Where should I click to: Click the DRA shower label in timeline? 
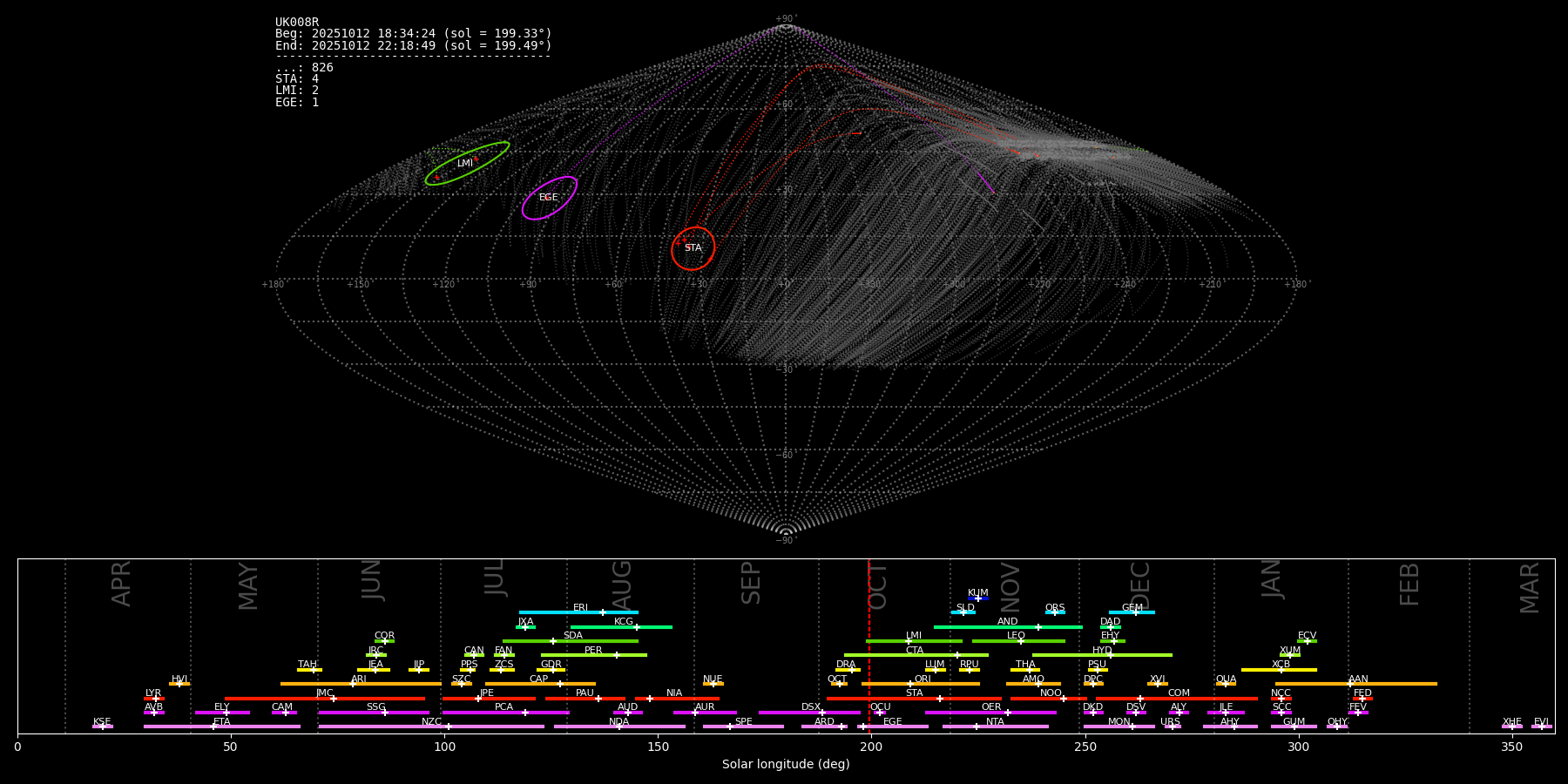tap(846, 665)
